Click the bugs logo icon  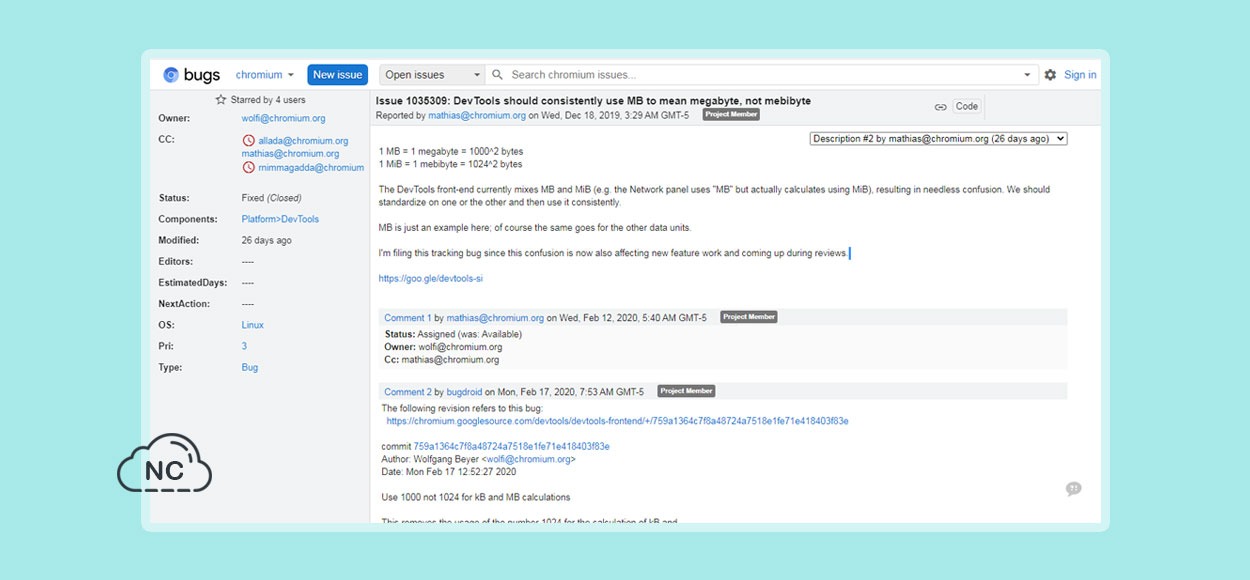click(x=171, y=75)
